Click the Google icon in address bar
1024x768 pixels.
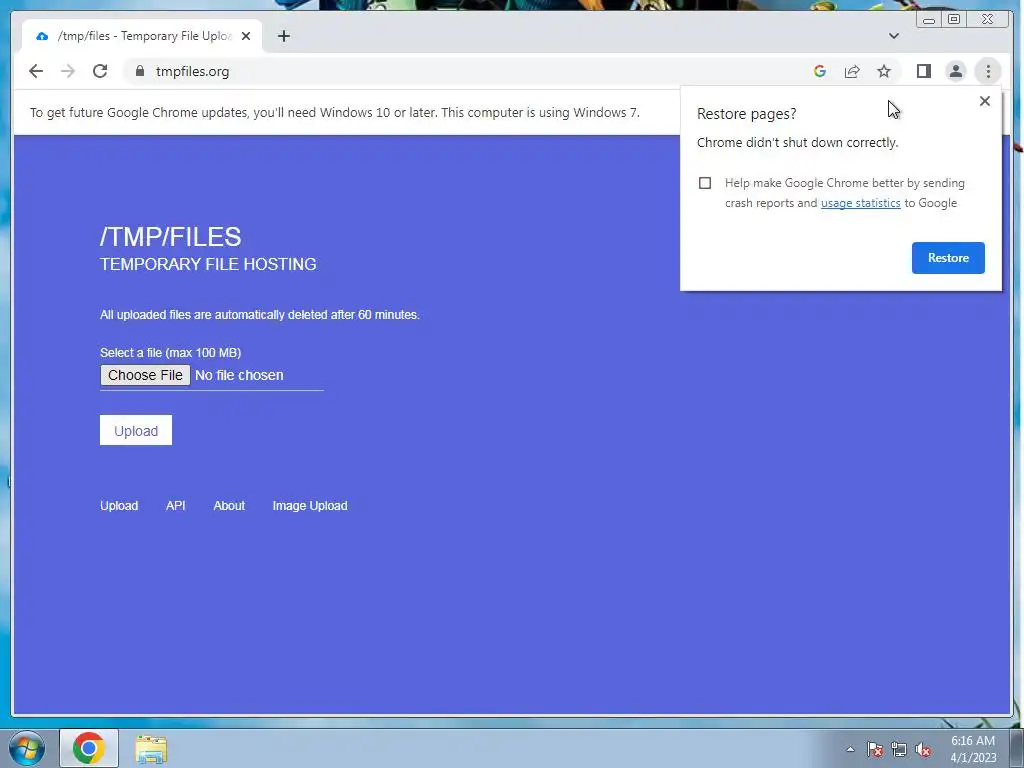tap(820, 71)
